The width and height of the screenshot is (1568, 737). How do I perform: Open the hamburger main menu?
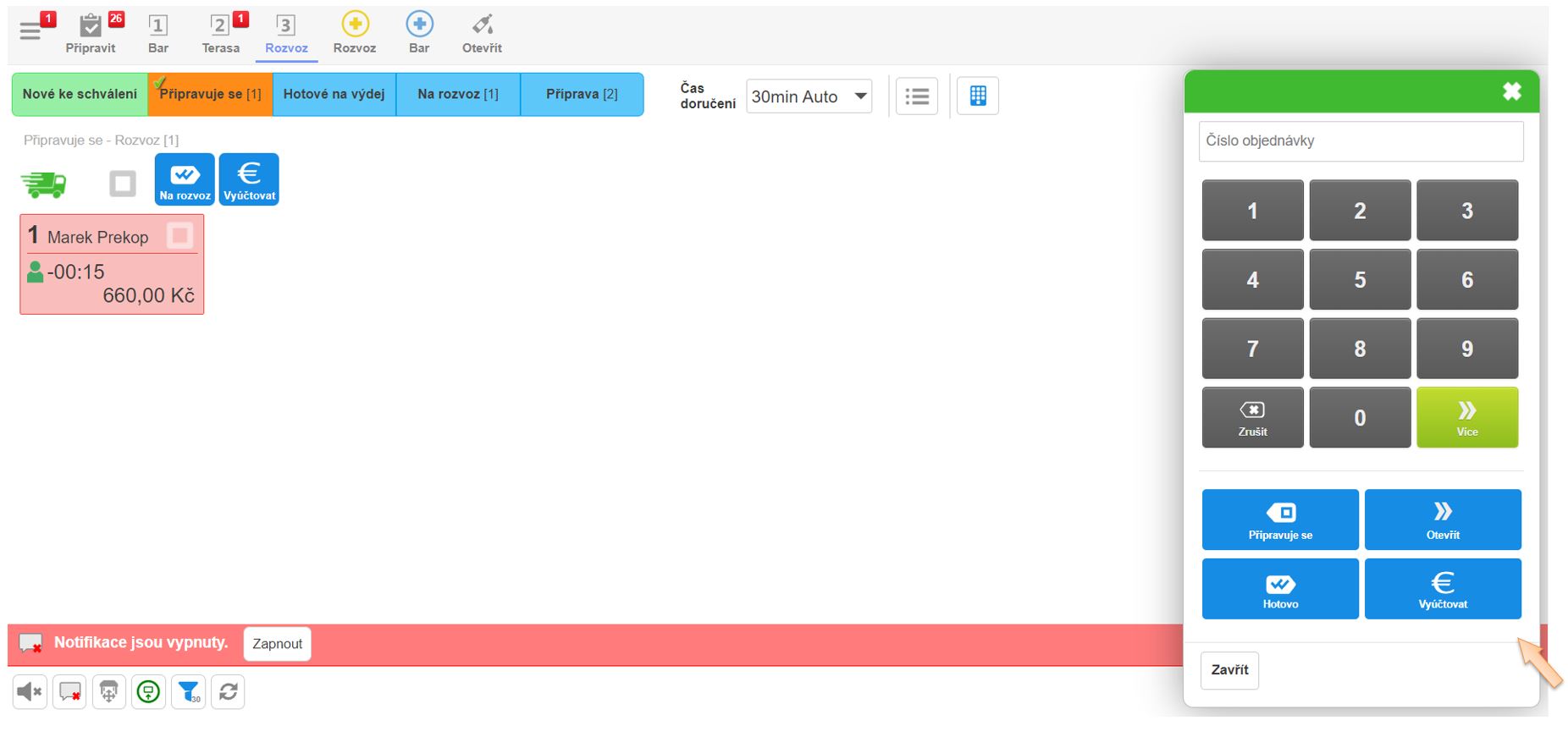[x=30, y=31]
